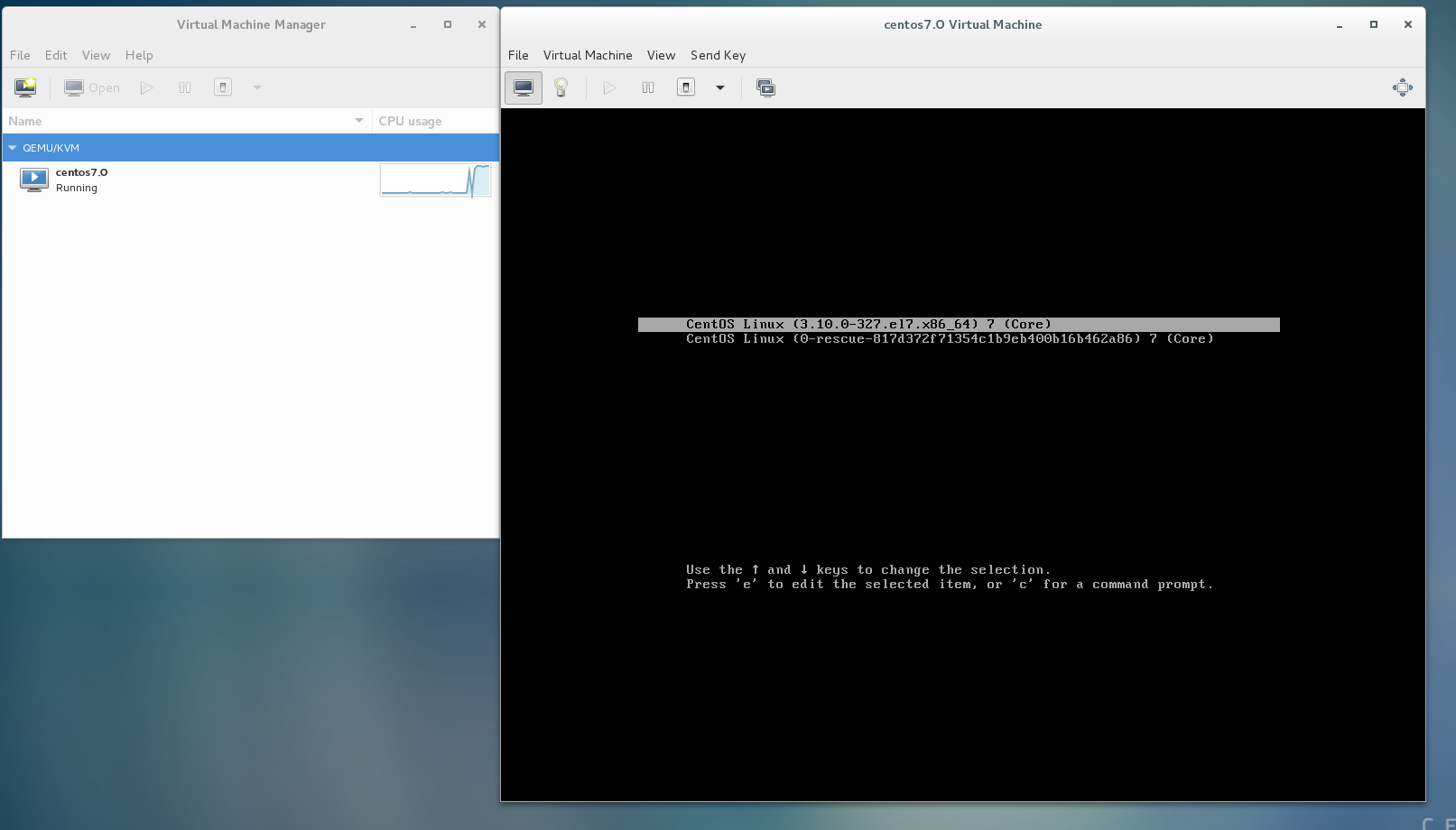1456x830 pixels.
Task: Maximize the centos7.0 Virtual Machine window
Action: 1374,24
